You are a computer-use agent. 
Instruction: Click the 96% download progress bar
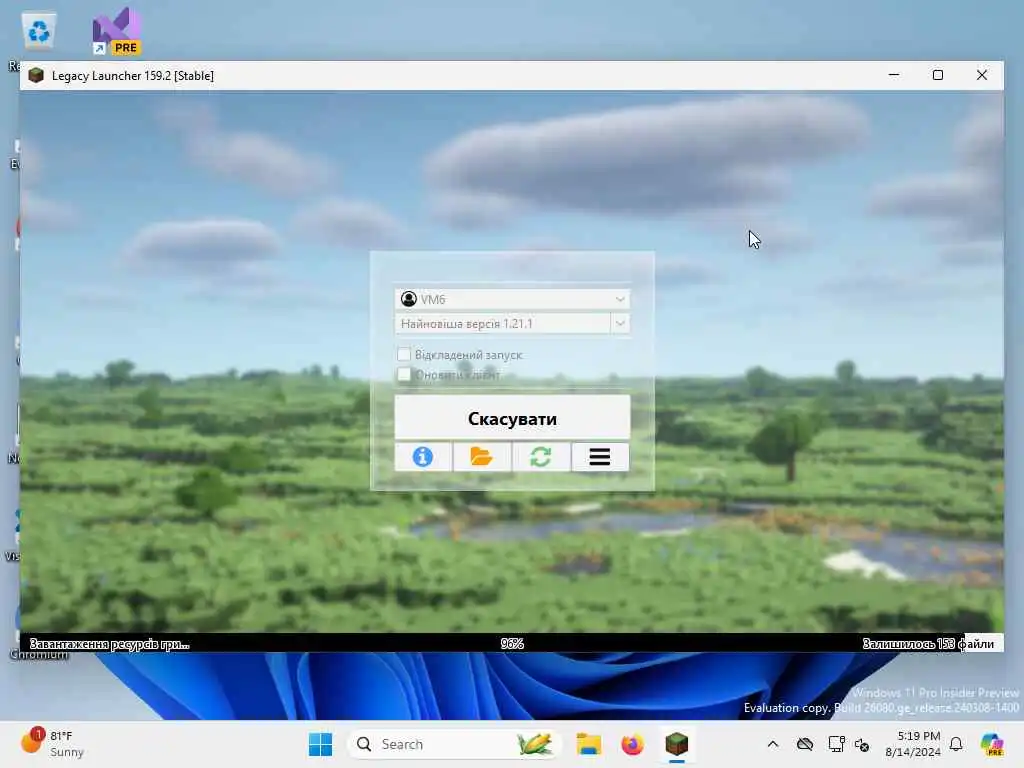[512, 643]
